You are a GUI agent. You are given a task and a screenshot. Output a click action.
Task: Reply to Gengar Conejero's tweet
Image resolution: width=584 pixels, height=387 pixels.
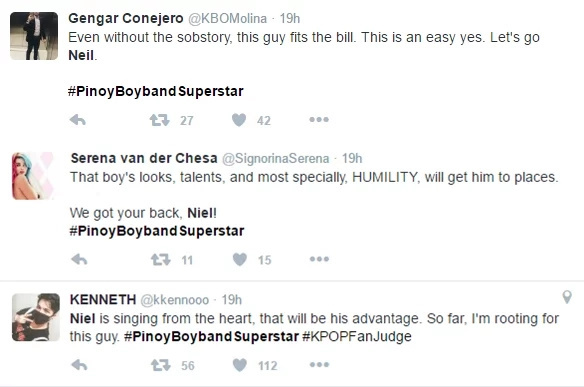tap(78, 120)
